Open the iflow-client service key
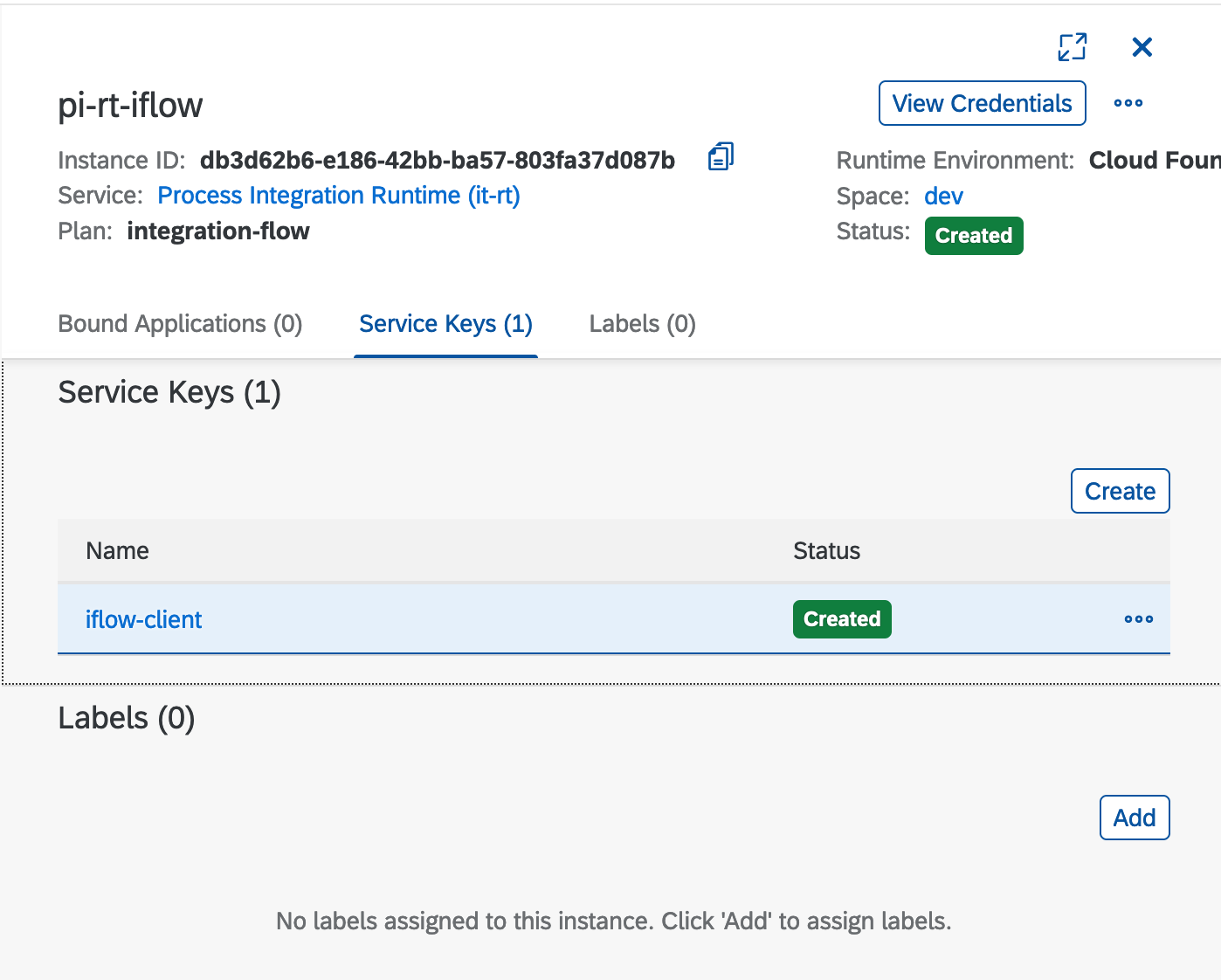The height and width of the screenshot is (980, 1221). [144, 619]
